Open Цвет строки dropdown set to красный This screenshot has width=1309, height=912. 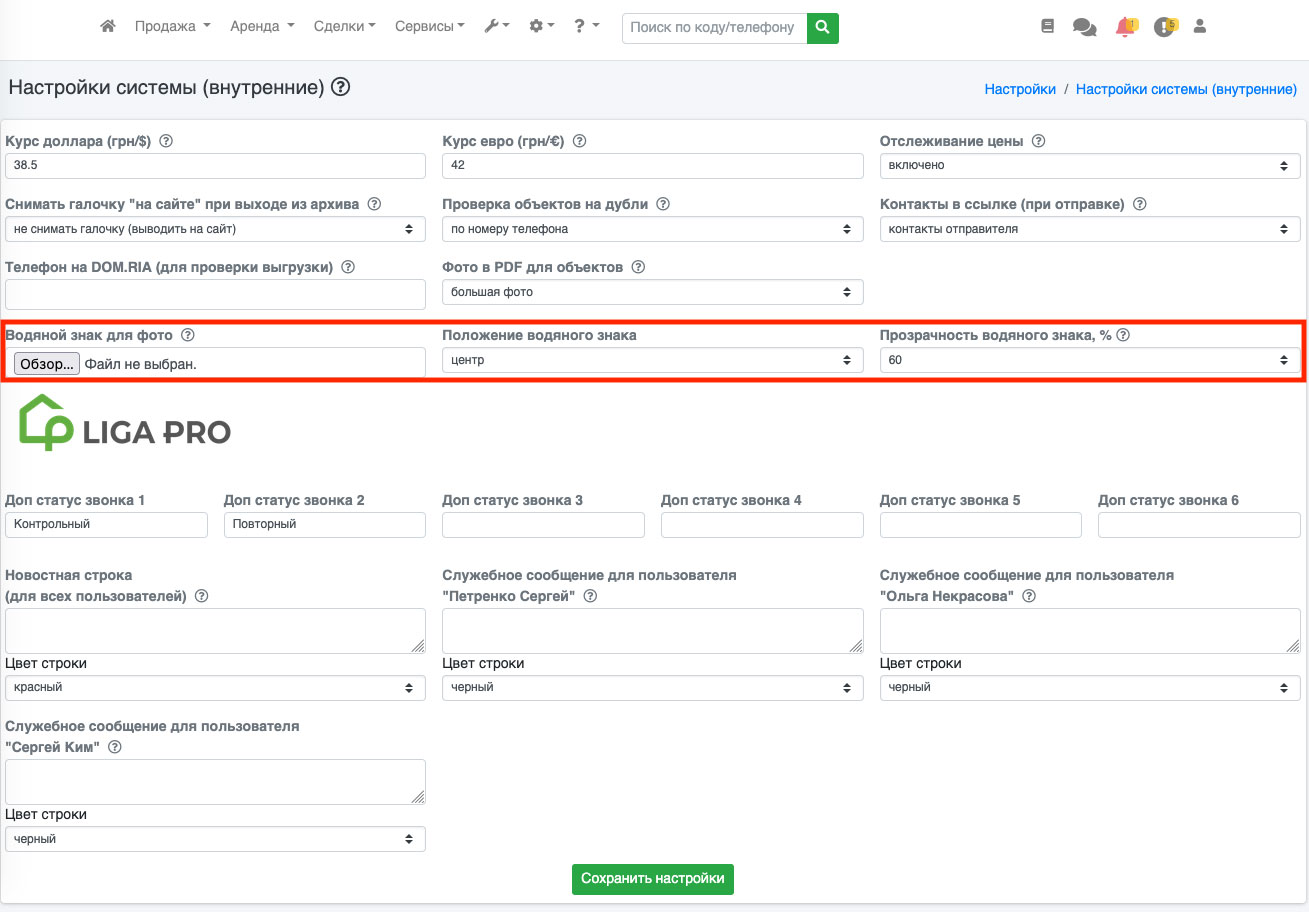click(x=215, y=688)
